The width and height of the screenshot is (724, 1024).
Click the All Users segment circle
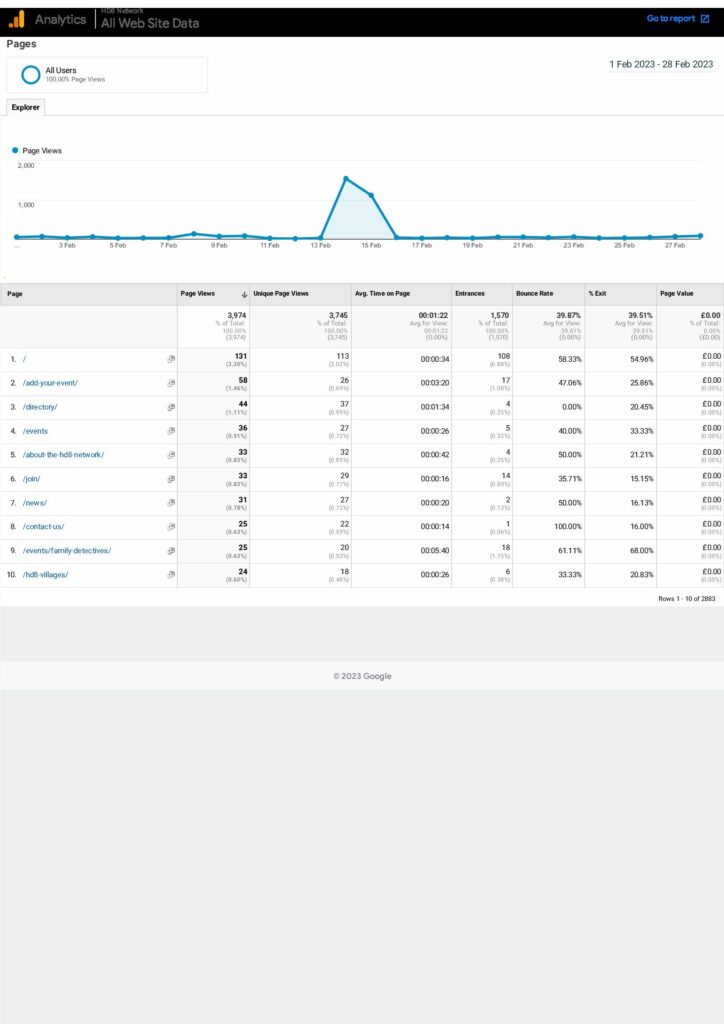point(29,74)
